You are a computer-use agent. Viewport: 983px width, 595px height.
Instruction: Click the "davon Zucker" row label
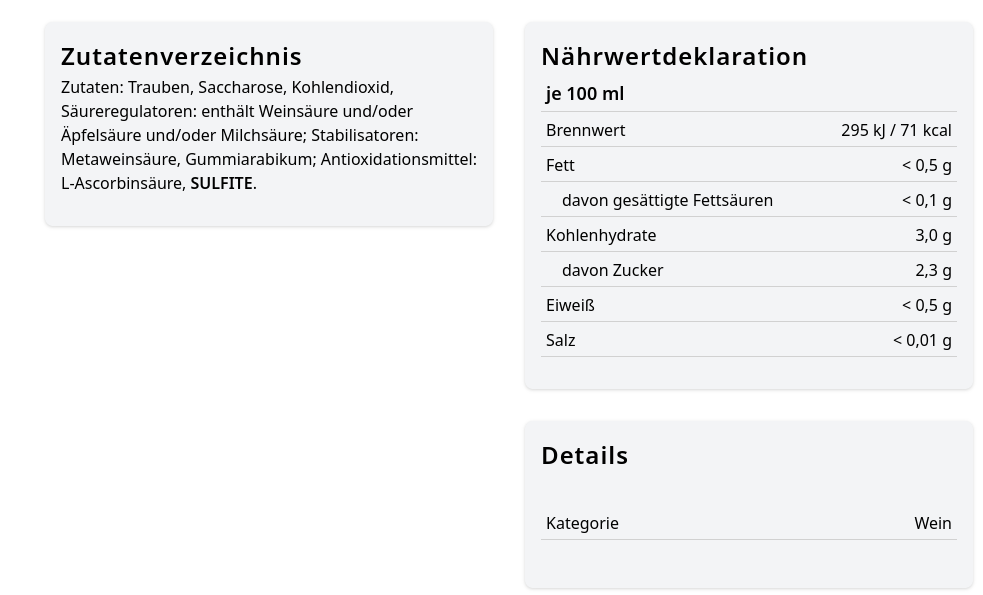coord(612,270)
